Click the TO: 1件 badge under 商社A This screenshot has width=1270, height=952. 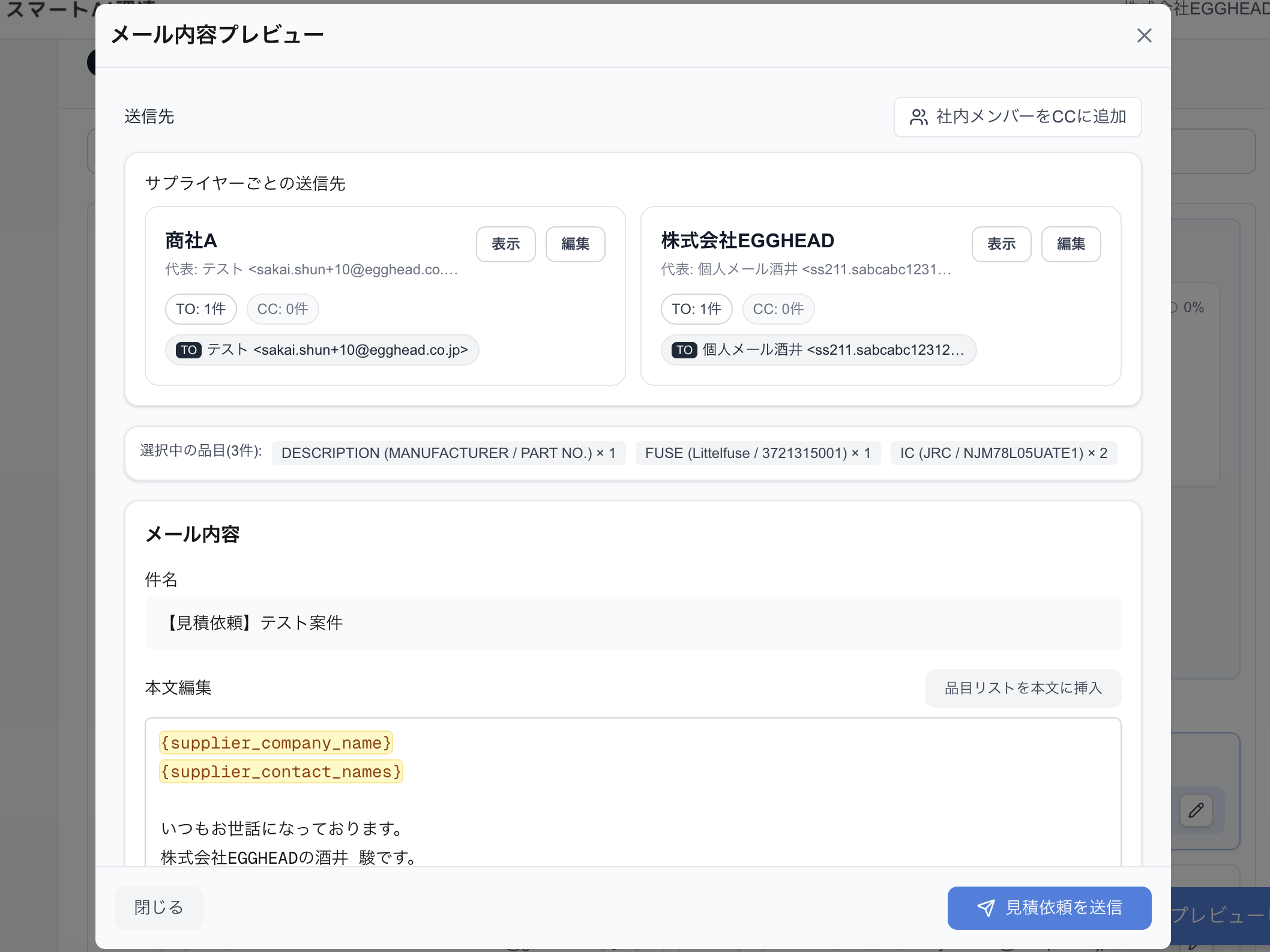coord(200,309)
